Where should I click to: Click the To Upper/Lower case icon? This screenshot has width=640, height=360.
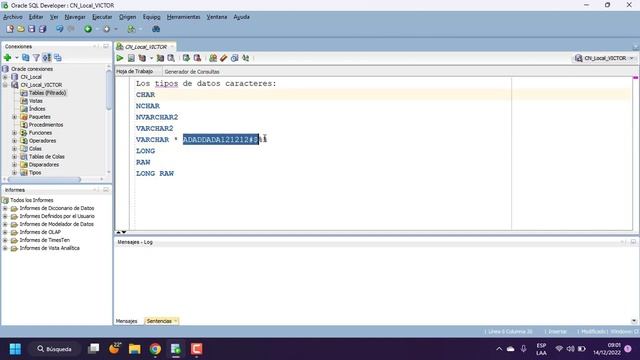[245, 58]
